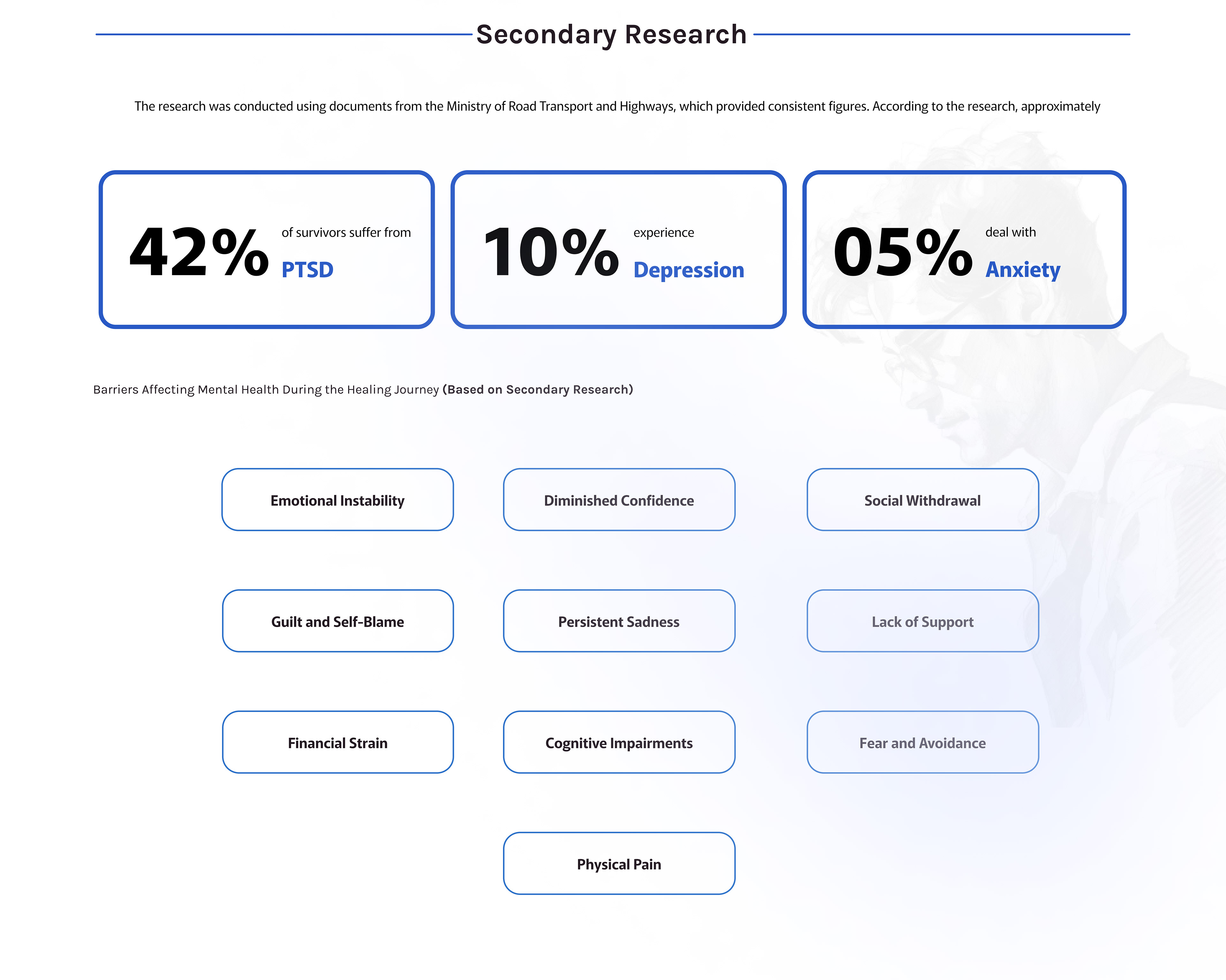Click the Persistent Sadness pill
Viewport: 1226px width, 980px height.
(619, 621)
